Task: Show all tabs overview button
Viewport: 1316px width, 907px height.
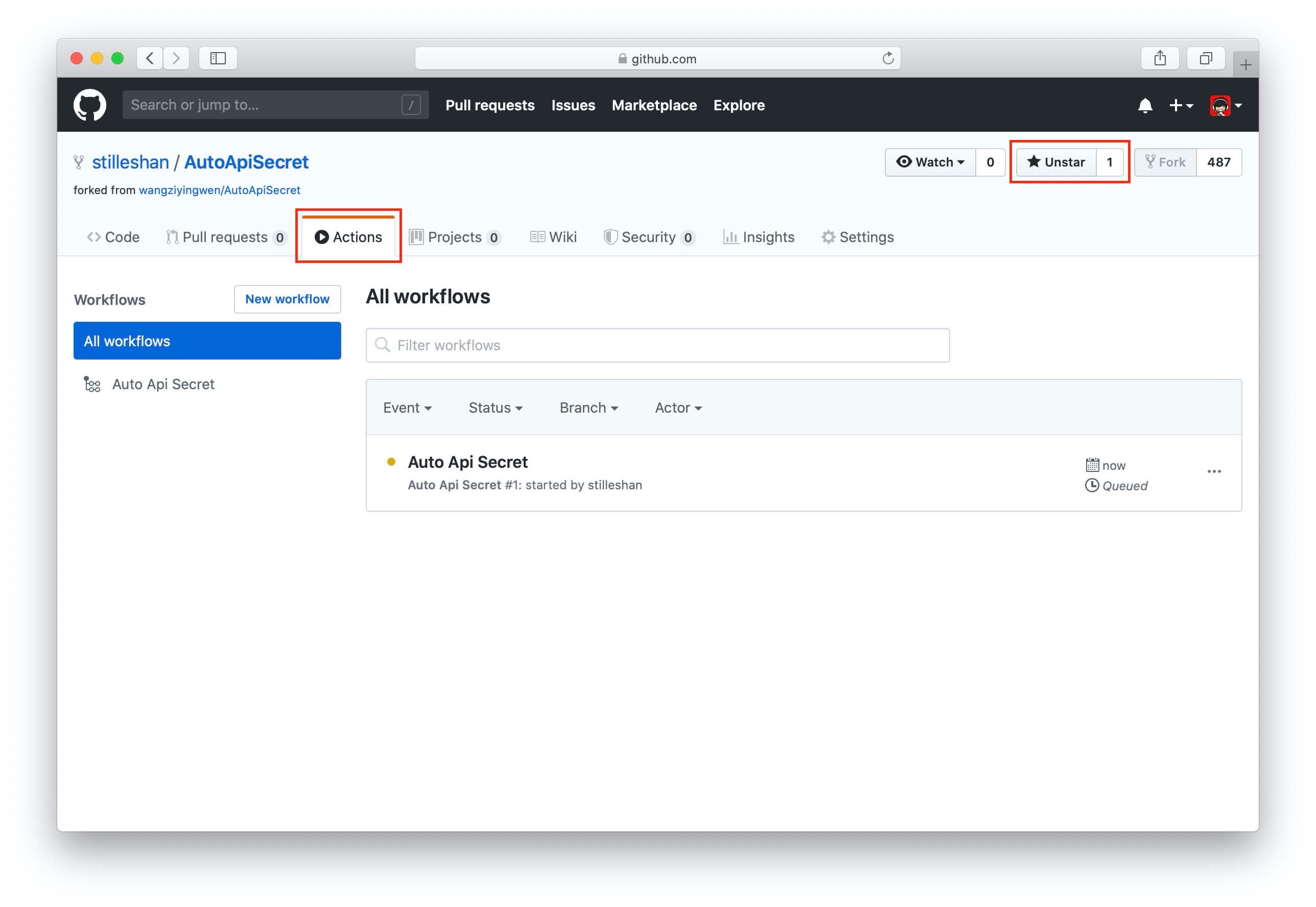Action: [1206, 58]
